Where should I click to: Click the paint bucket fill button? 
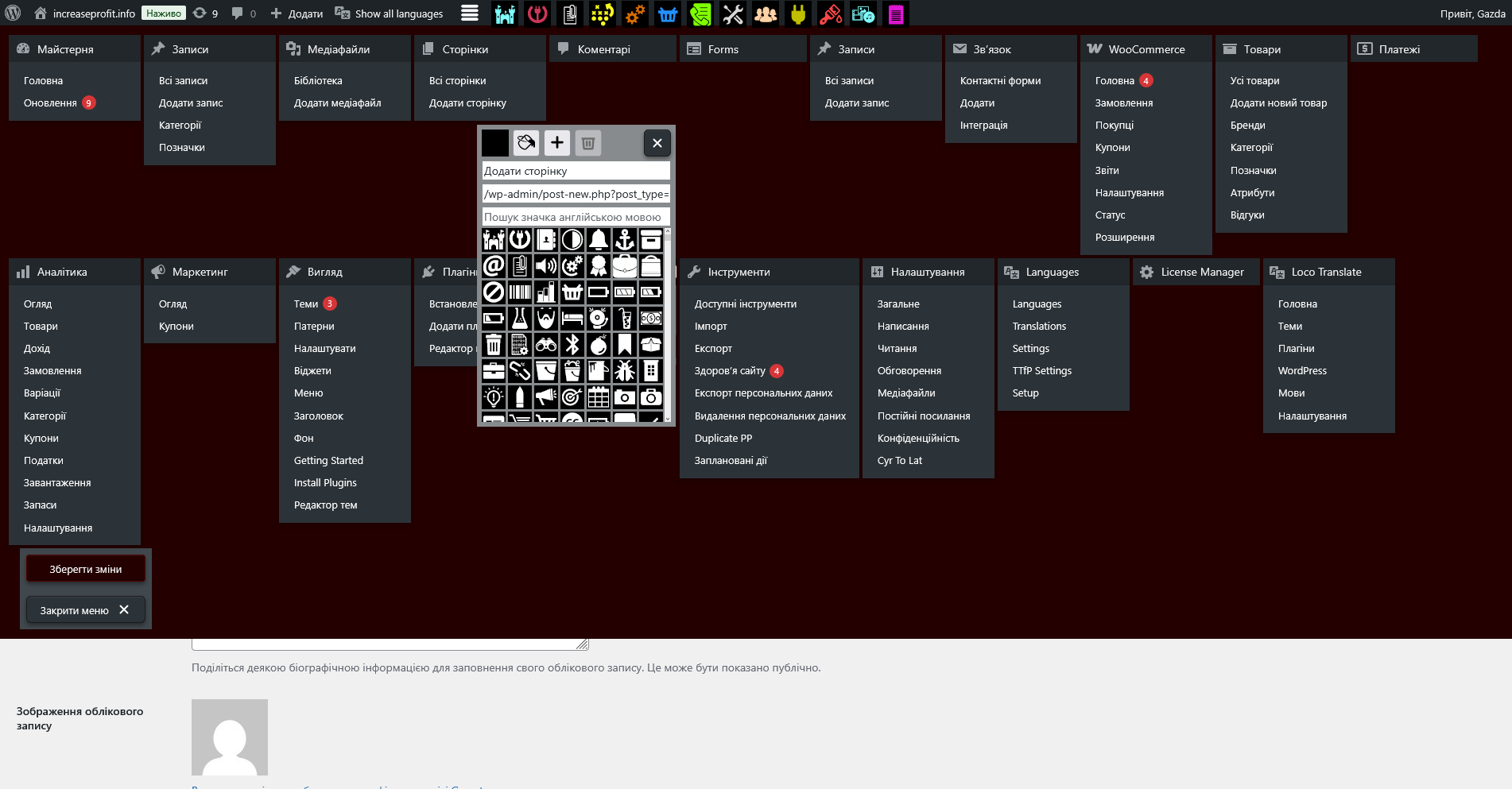pos(526,143)
